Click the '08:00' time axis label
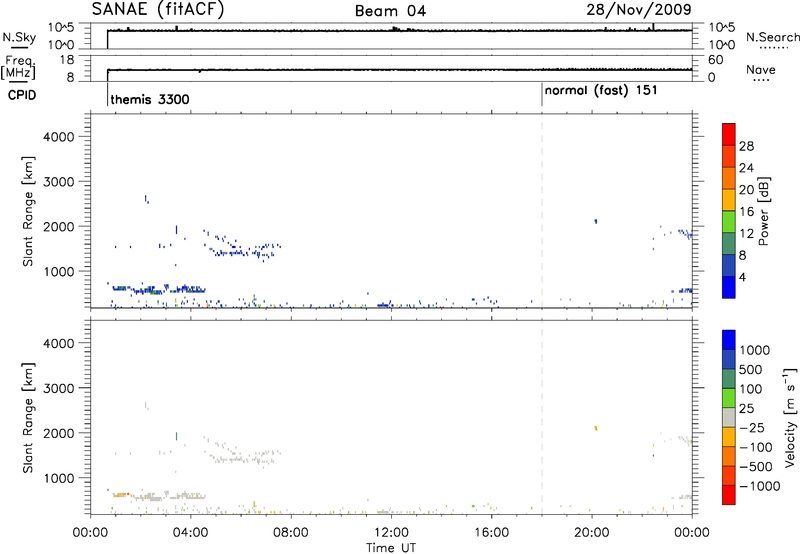 click(291, 533)
